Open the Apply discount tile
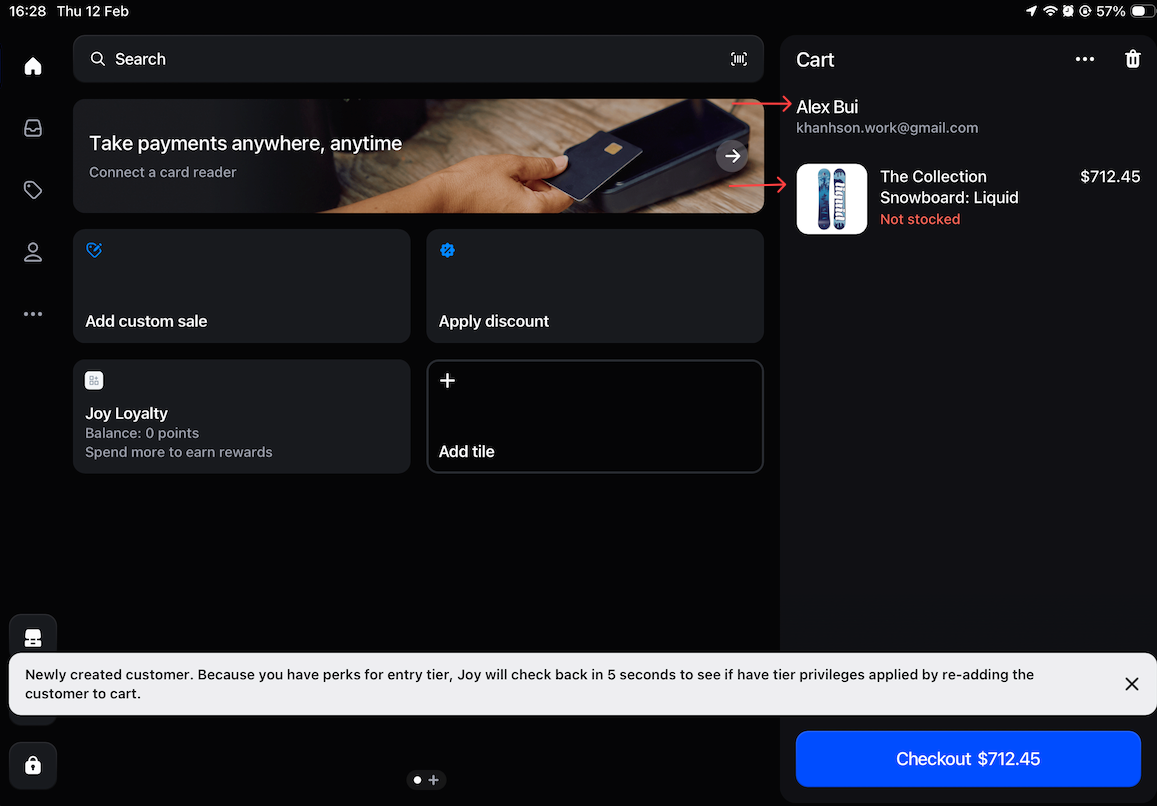 [594, 286]
